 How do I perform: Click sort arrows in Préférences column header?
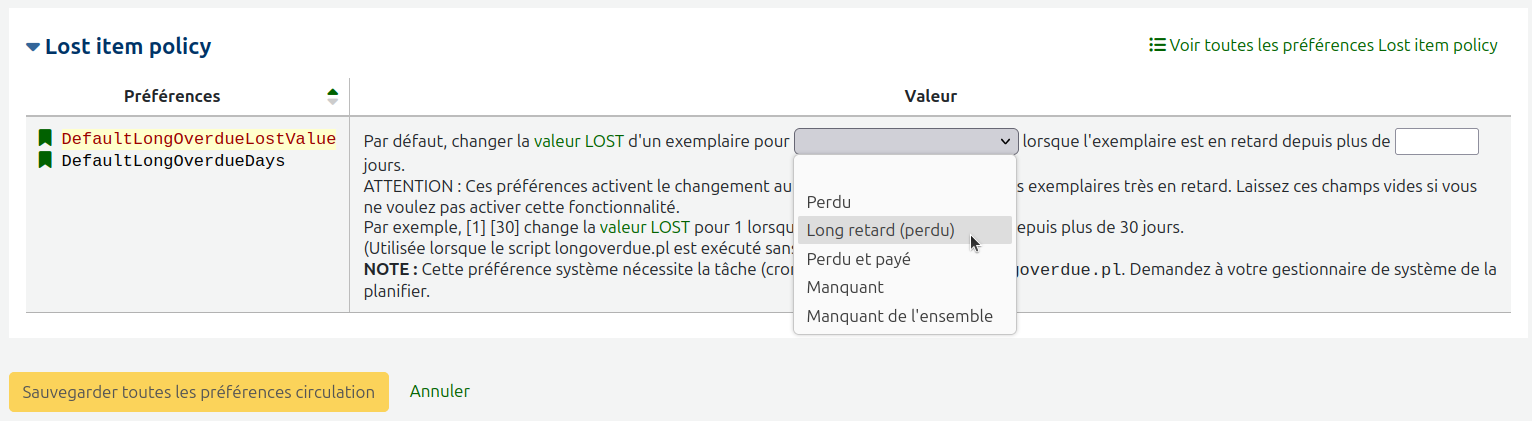click(x=333, y=97)
